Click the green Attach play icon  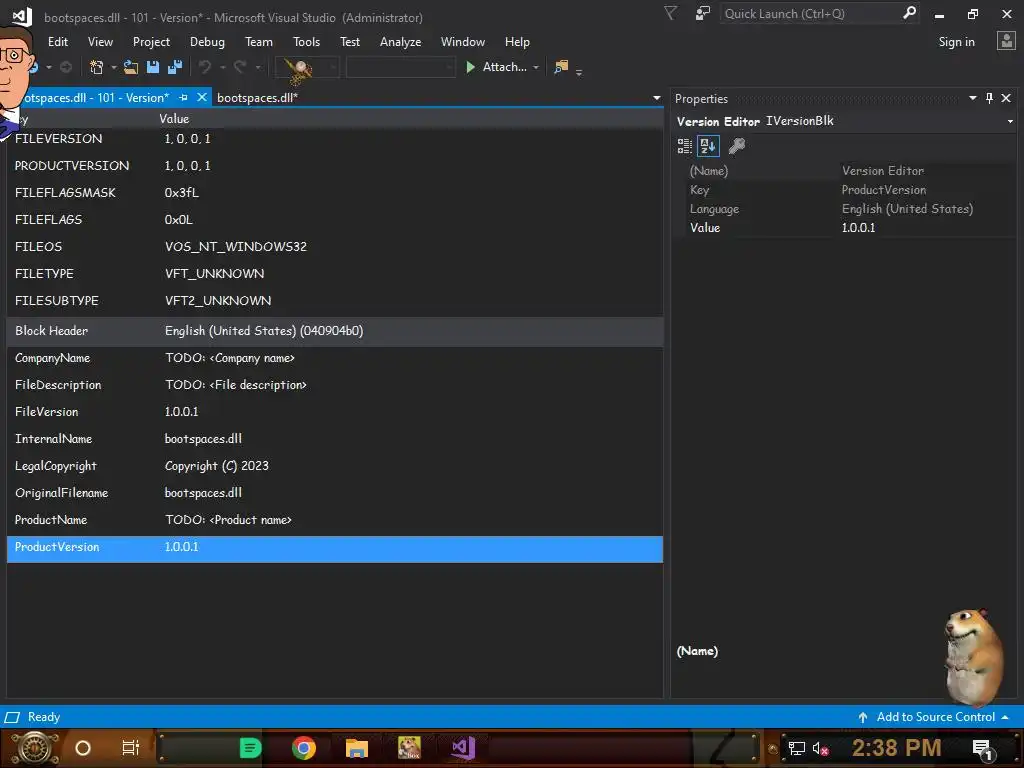point(470,67)
